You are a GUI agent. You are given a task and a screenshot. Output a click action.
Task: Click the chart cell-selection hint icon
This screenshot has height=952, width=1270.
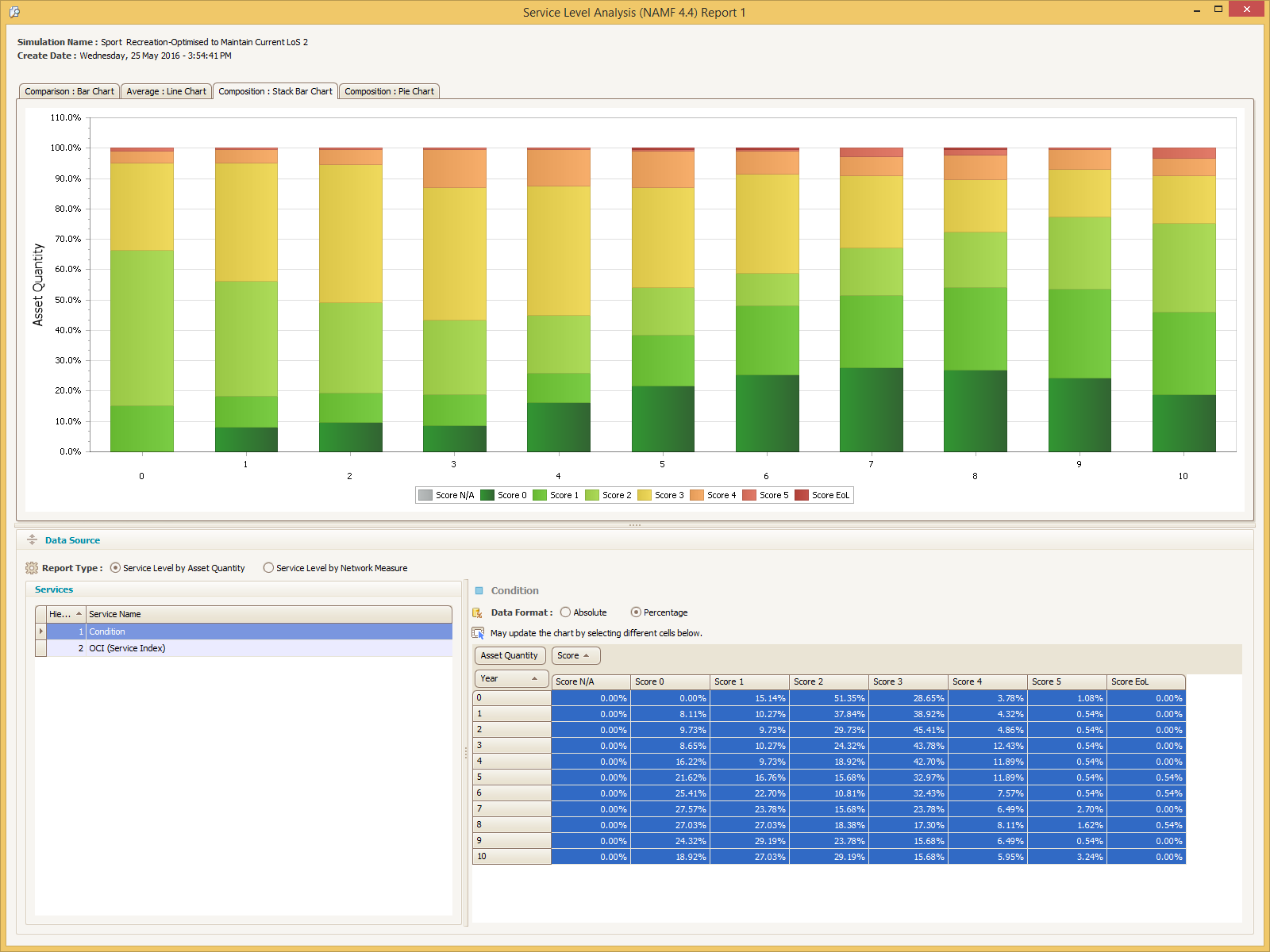[478, 633]
